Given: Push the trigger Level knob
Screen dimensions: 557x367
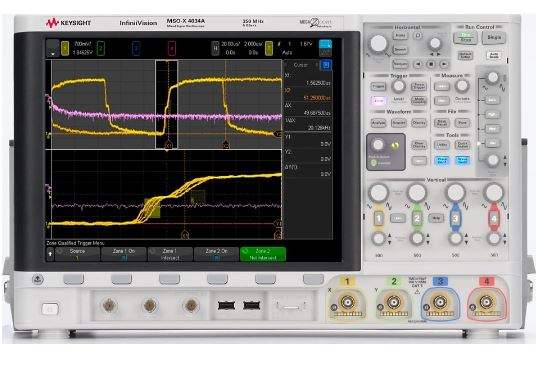Looking at the screenshot, I should [x=399, y=86].
